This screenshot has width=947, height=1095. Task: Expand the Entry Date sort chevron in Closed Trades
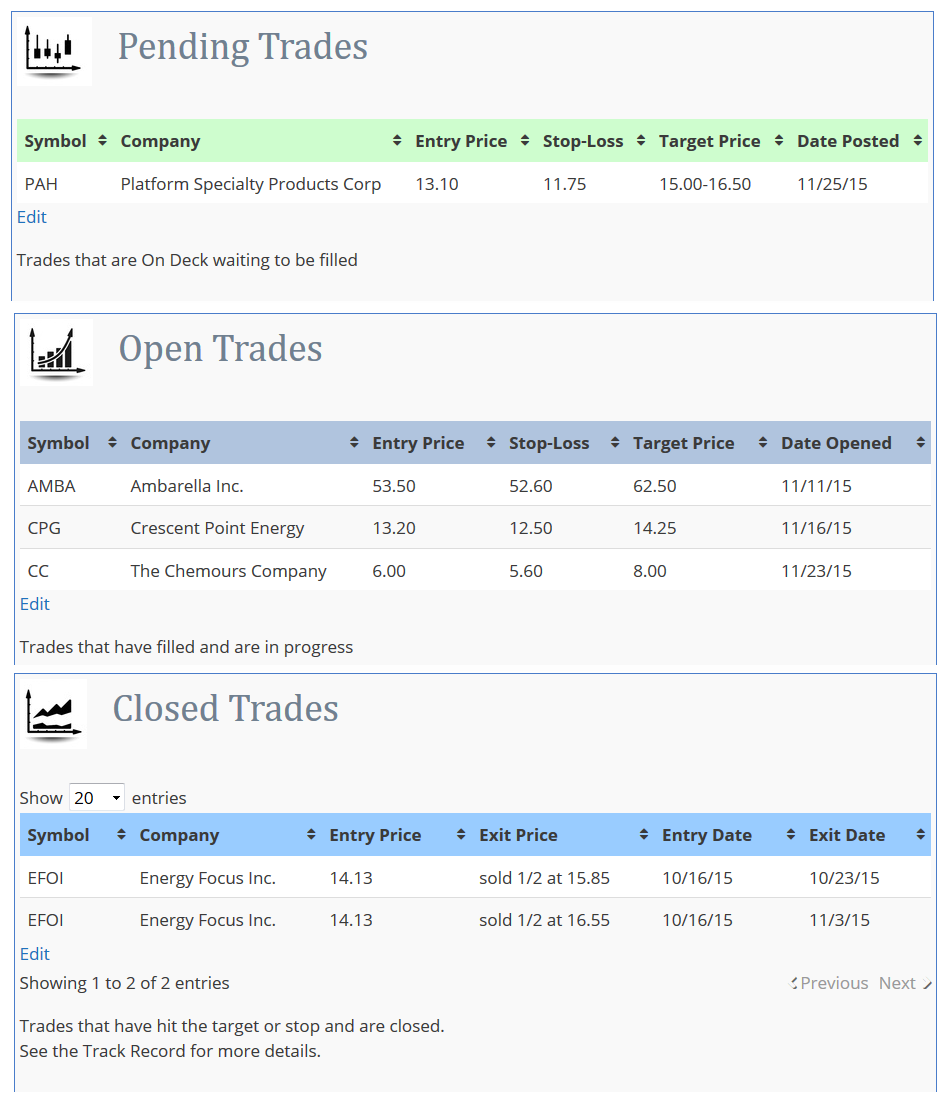pos(790,834)
